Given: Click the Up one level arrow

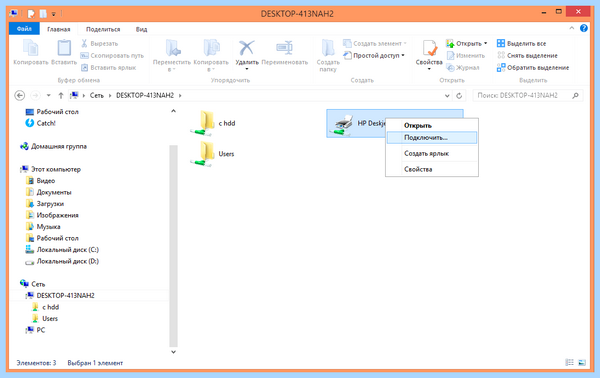Looking at the screenshot, I should pyautogui.click(x=60, y=95).
